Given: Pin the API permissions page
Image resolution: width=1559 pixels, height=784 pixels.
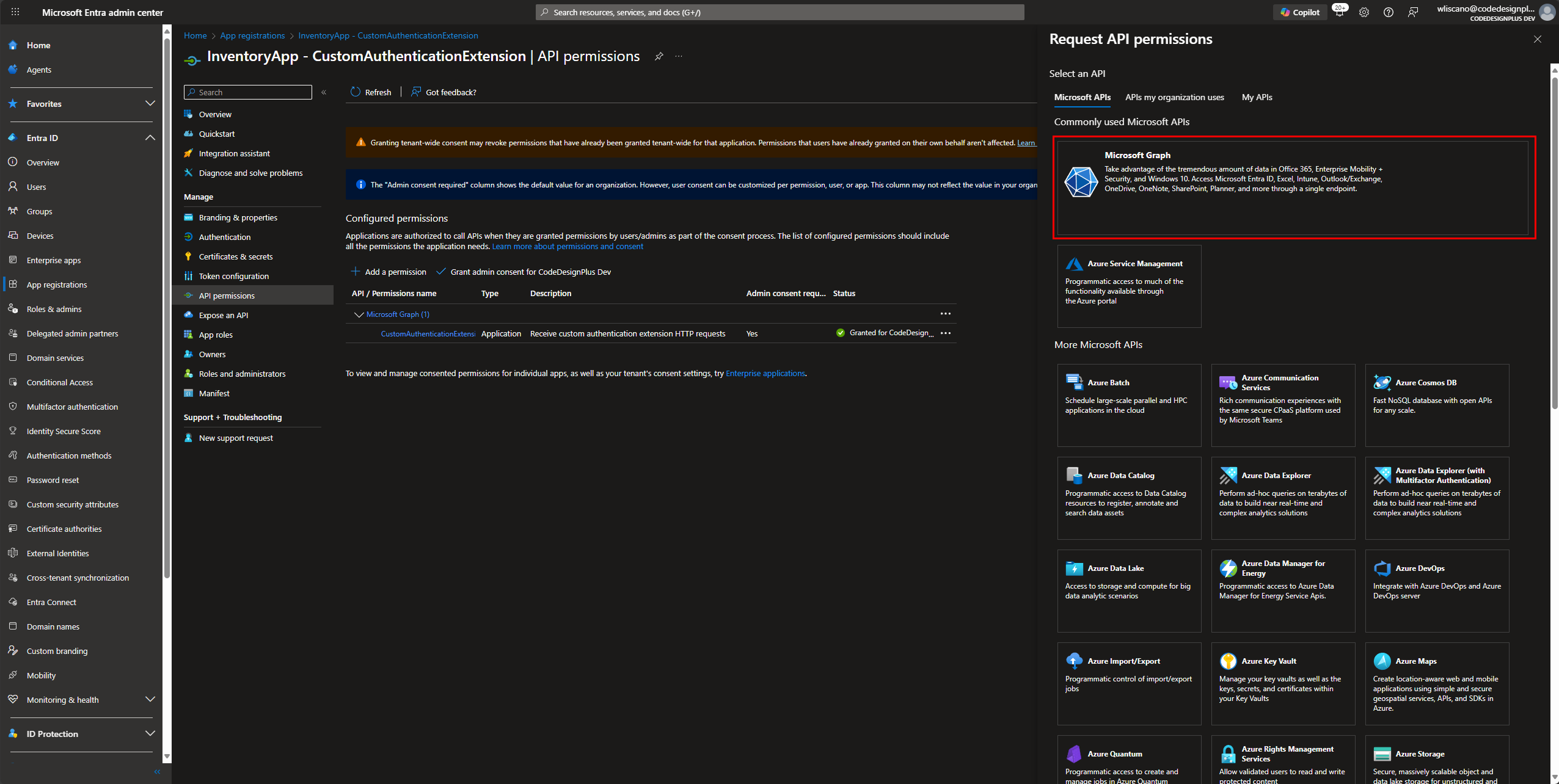Looking at the screenshot, I should [659, 56].
